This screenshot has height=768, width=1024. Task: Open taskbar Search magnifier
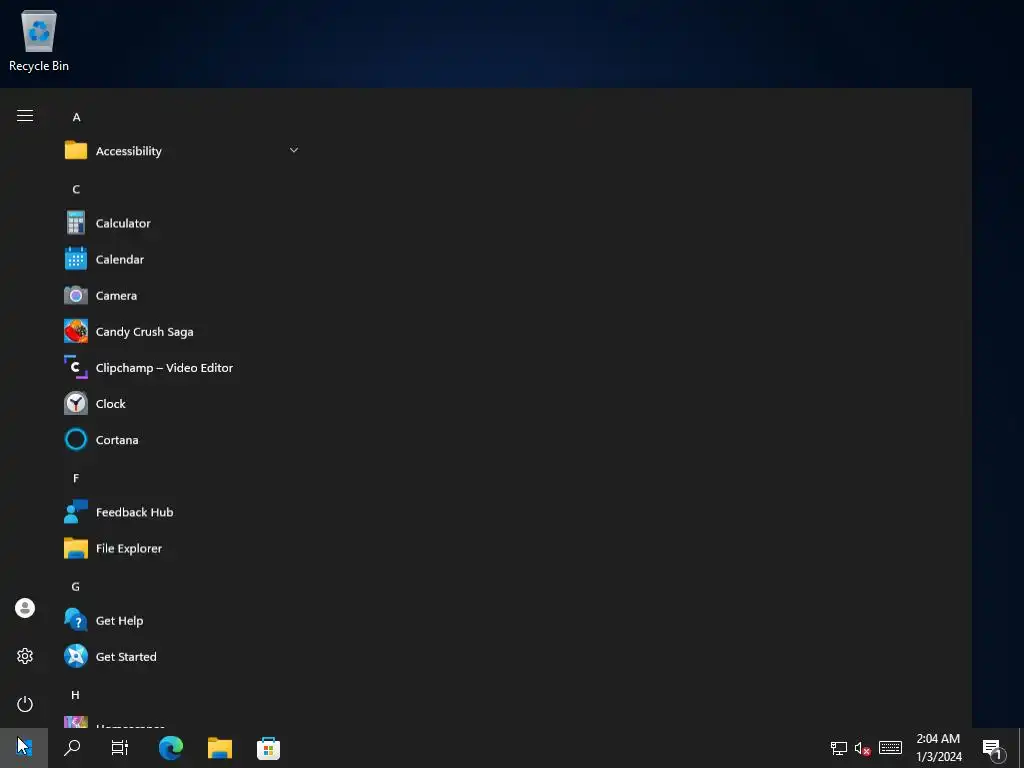pyautogui.click(x=72, y=748)
